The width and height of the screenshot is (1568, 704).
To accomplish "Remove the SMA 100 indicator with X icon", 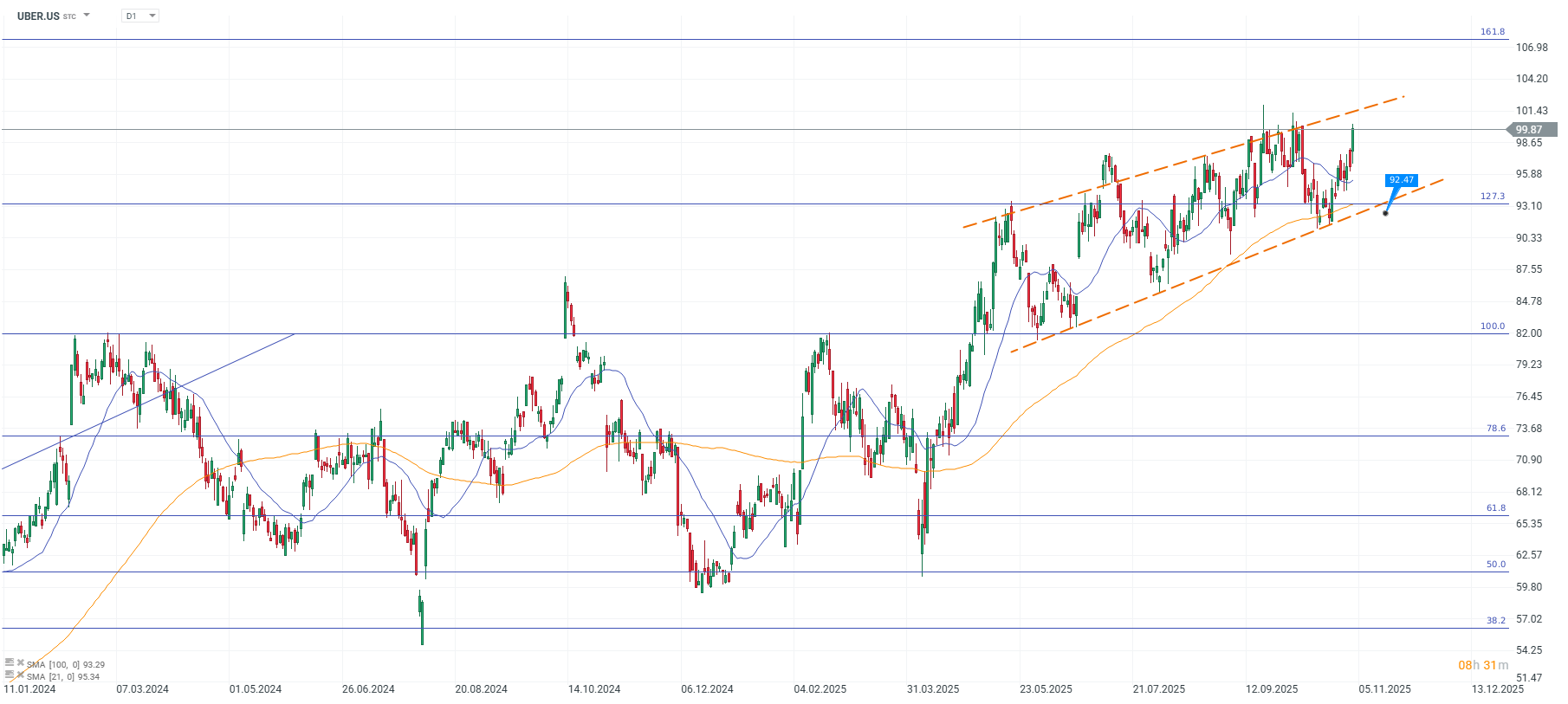I will click(x=20, y=662).
